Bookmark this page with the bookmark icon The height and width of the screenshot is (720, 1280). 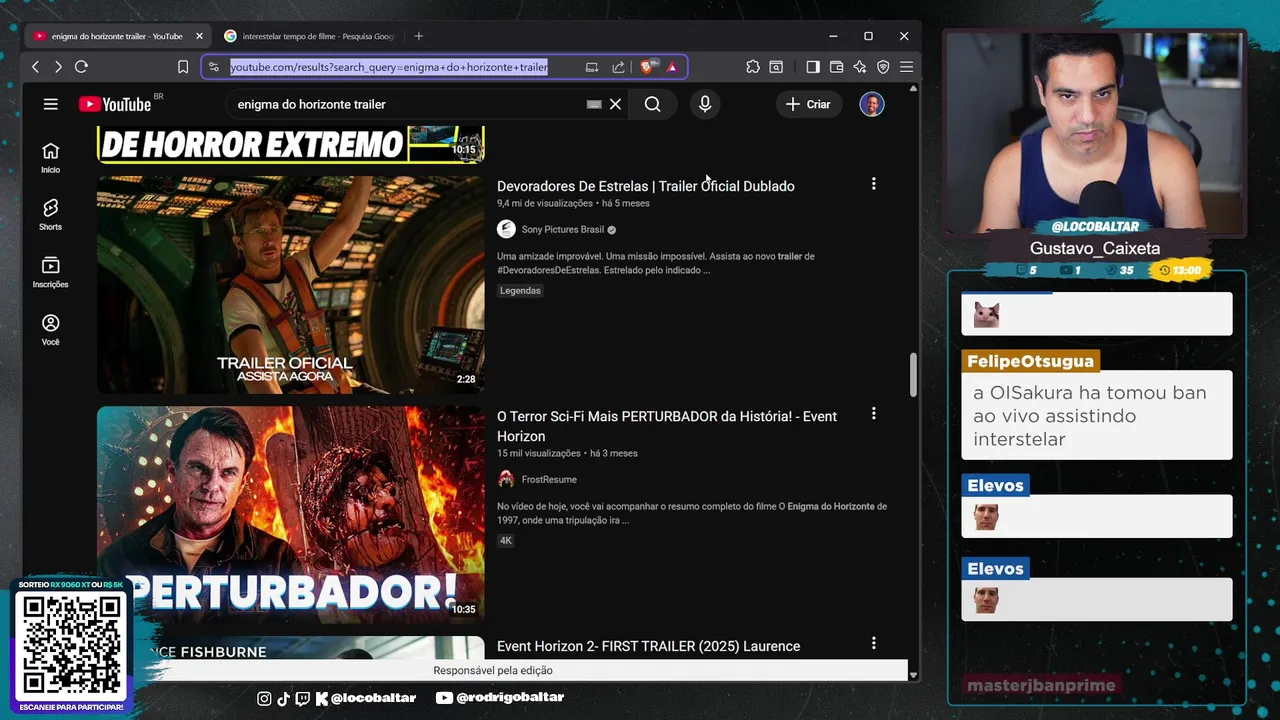(x=183, y=67)
